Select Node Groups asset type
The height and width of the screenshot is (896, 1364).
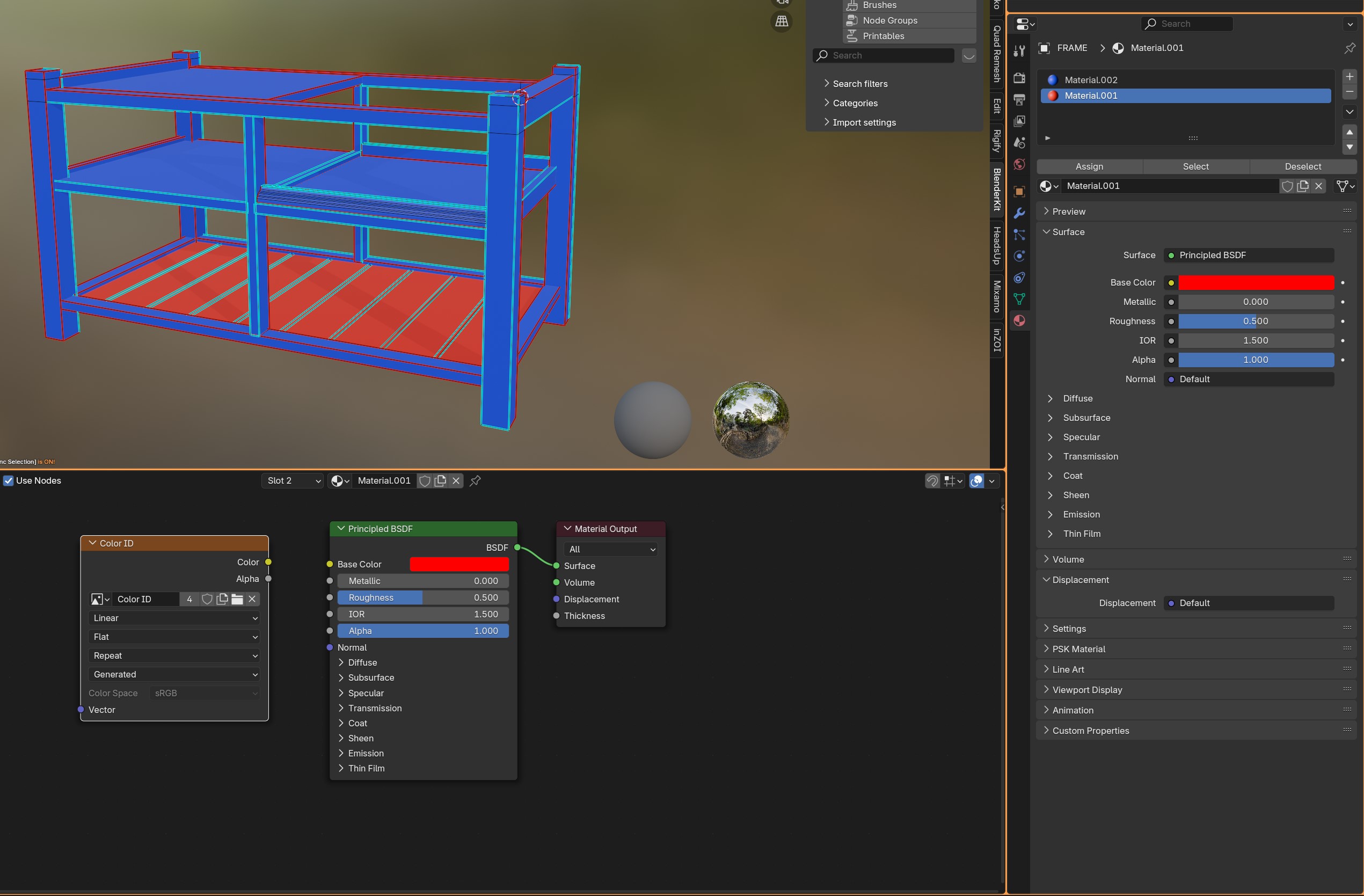coord(909,20)
